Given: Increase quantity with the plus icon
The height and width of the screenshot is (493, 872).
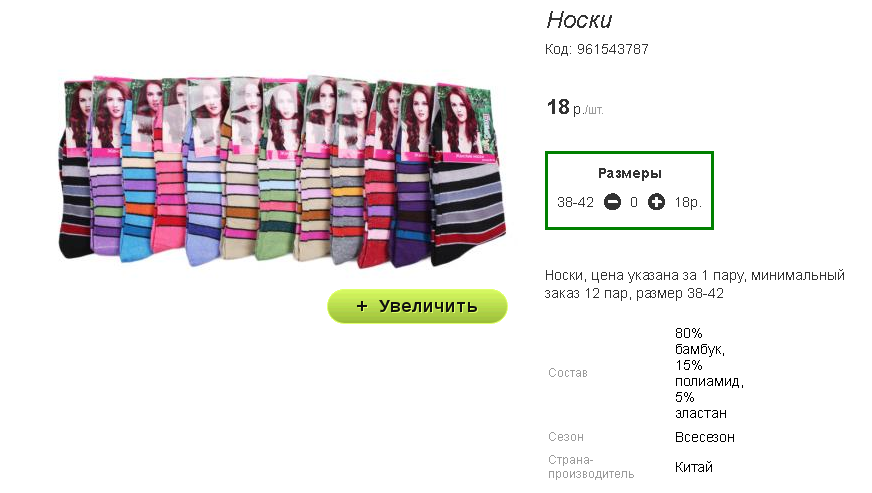Looking at the screenshot, I should [x=656, y=202].
